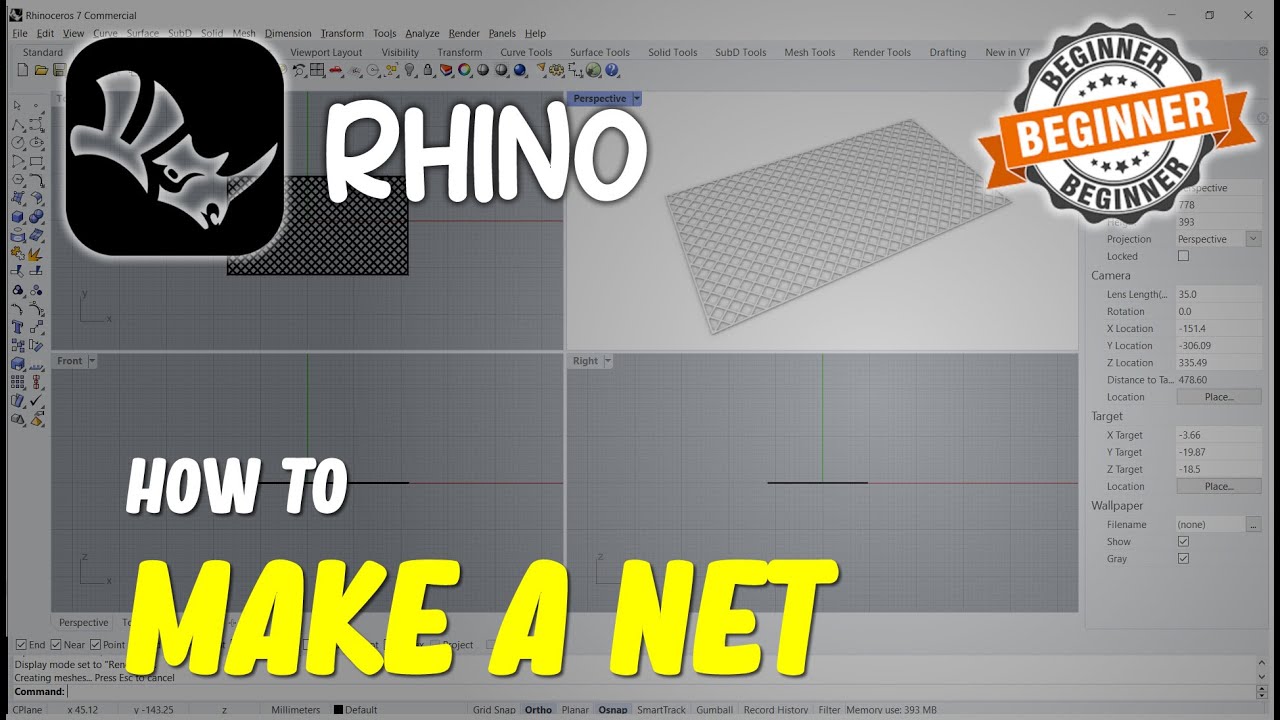Click the Check objects checkmark icon
The image size is (1280, 720).
(37, 400)
